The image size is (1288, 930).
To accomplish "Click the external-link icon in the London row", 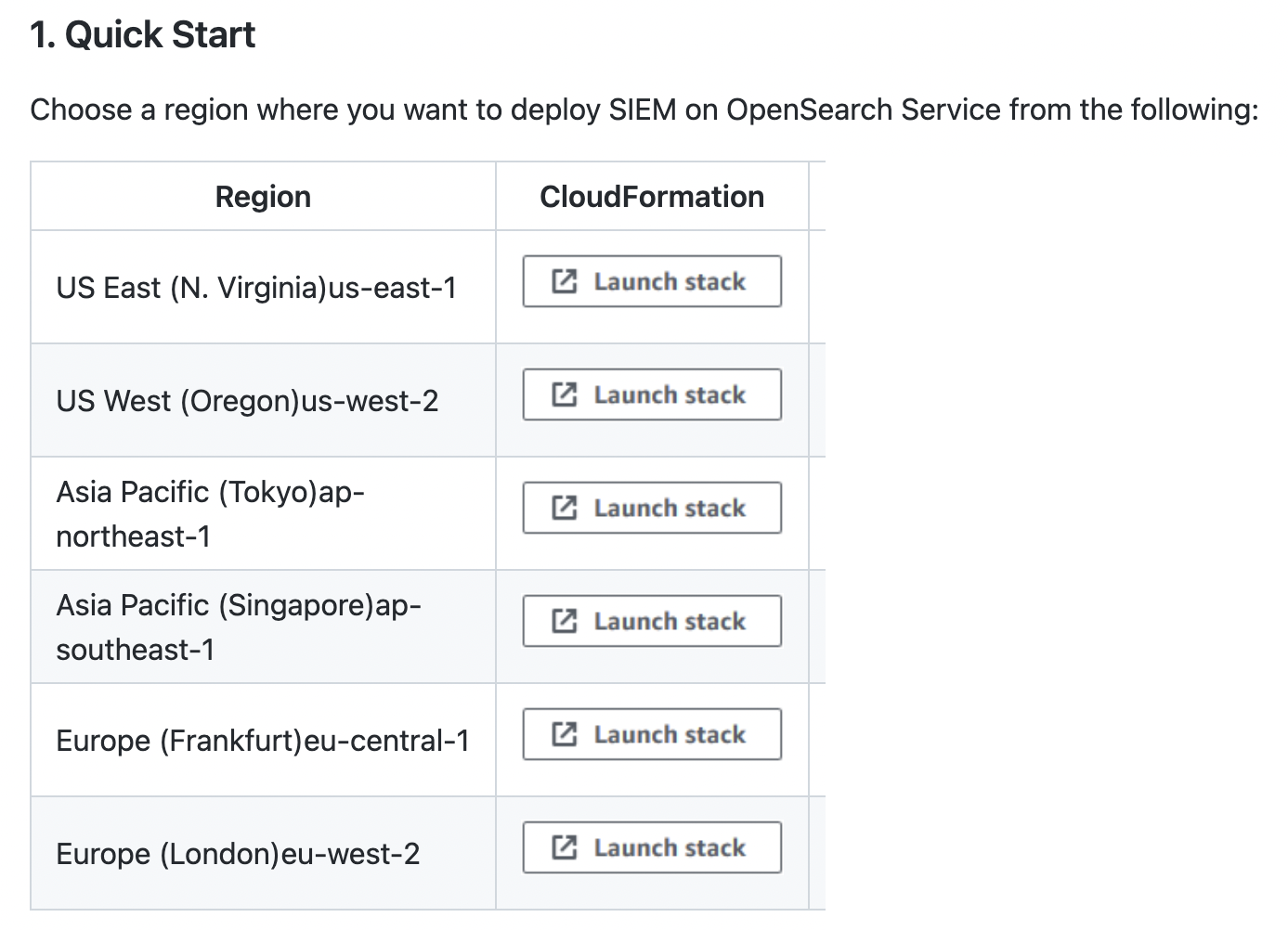I will [x=565, y=847].
